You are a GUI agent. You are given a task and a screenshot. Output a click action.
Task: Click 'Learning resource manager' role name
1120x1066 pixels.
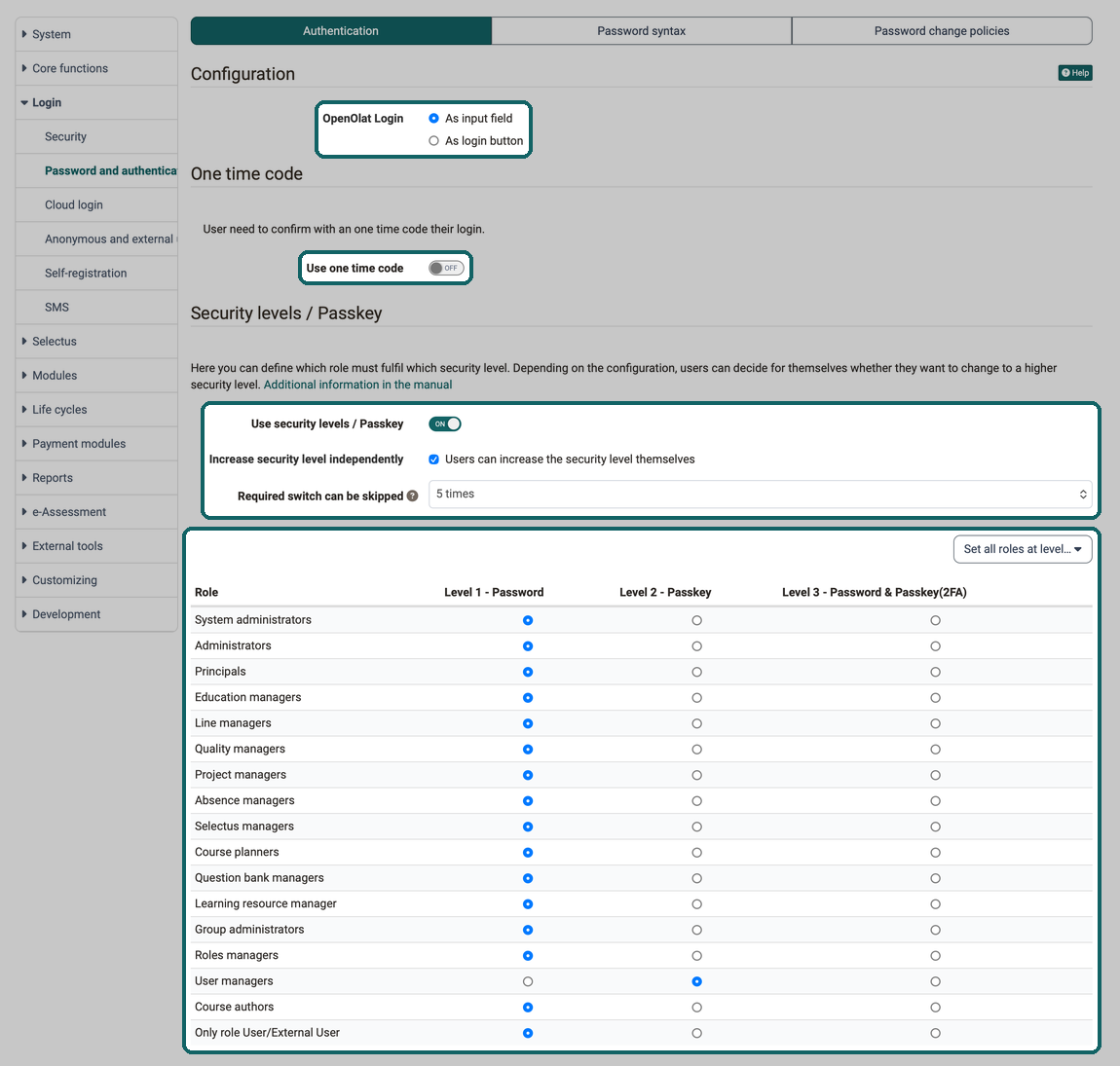click(x=266, y=903)
